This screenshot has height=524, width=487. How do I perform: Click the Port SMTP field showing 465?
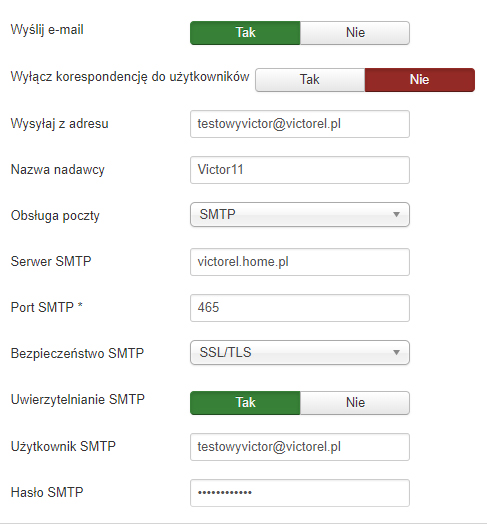[300, 308]
